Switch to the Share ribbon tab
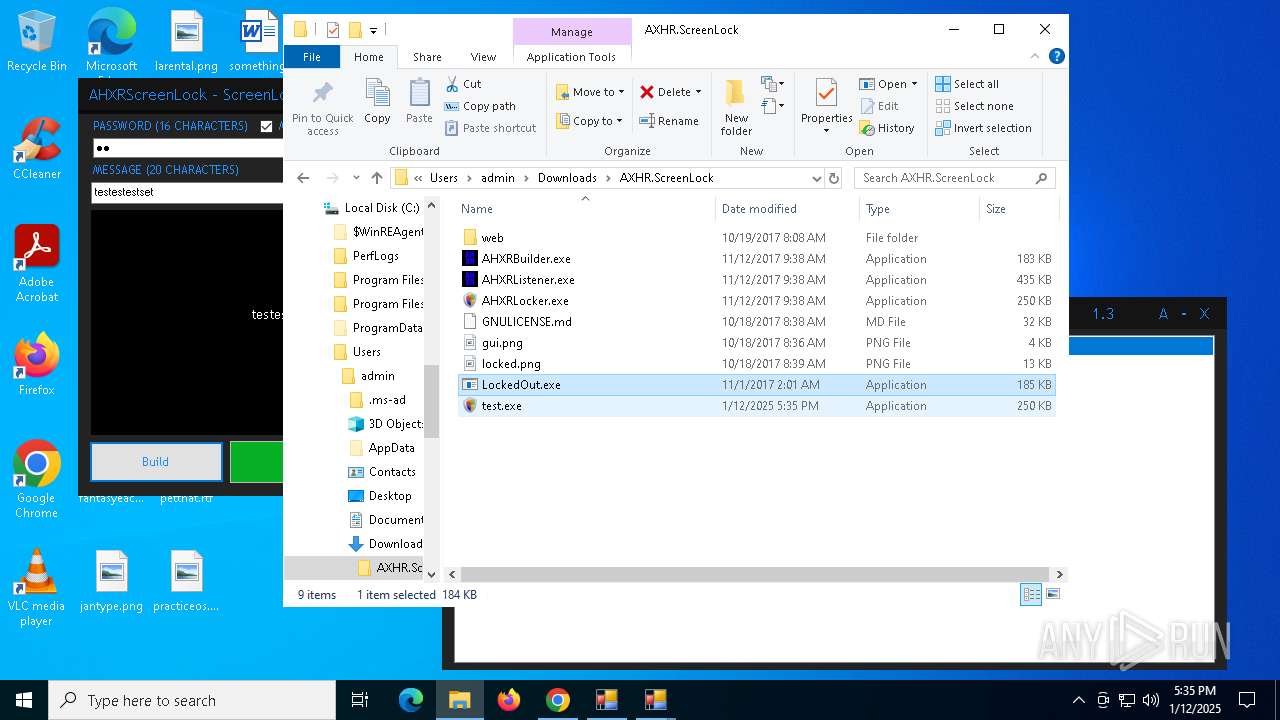This screenshot has height=720, width=1280. (x=427, y=57)
